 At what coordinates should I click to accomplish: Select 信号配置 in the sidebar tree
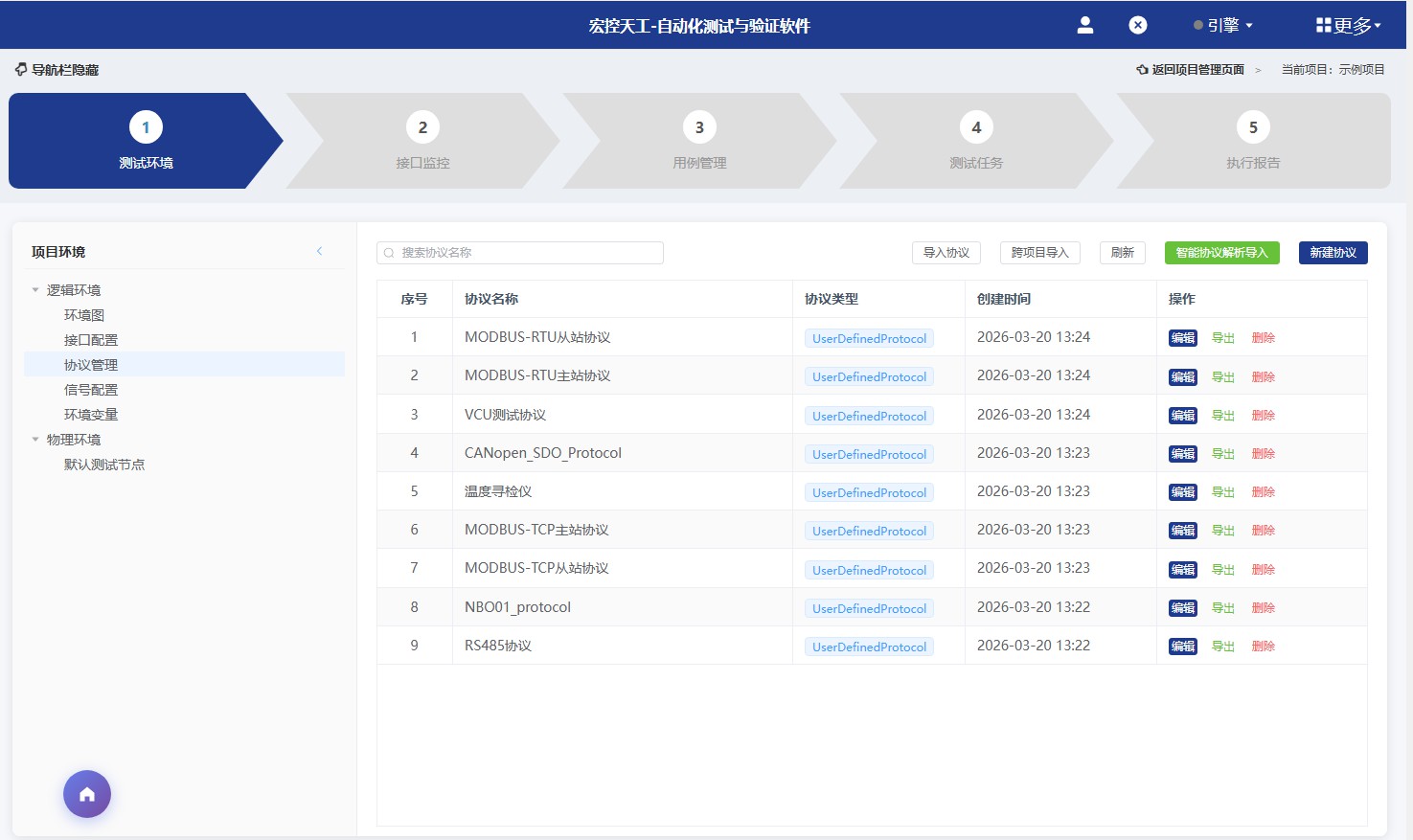[x=91, y=390]
